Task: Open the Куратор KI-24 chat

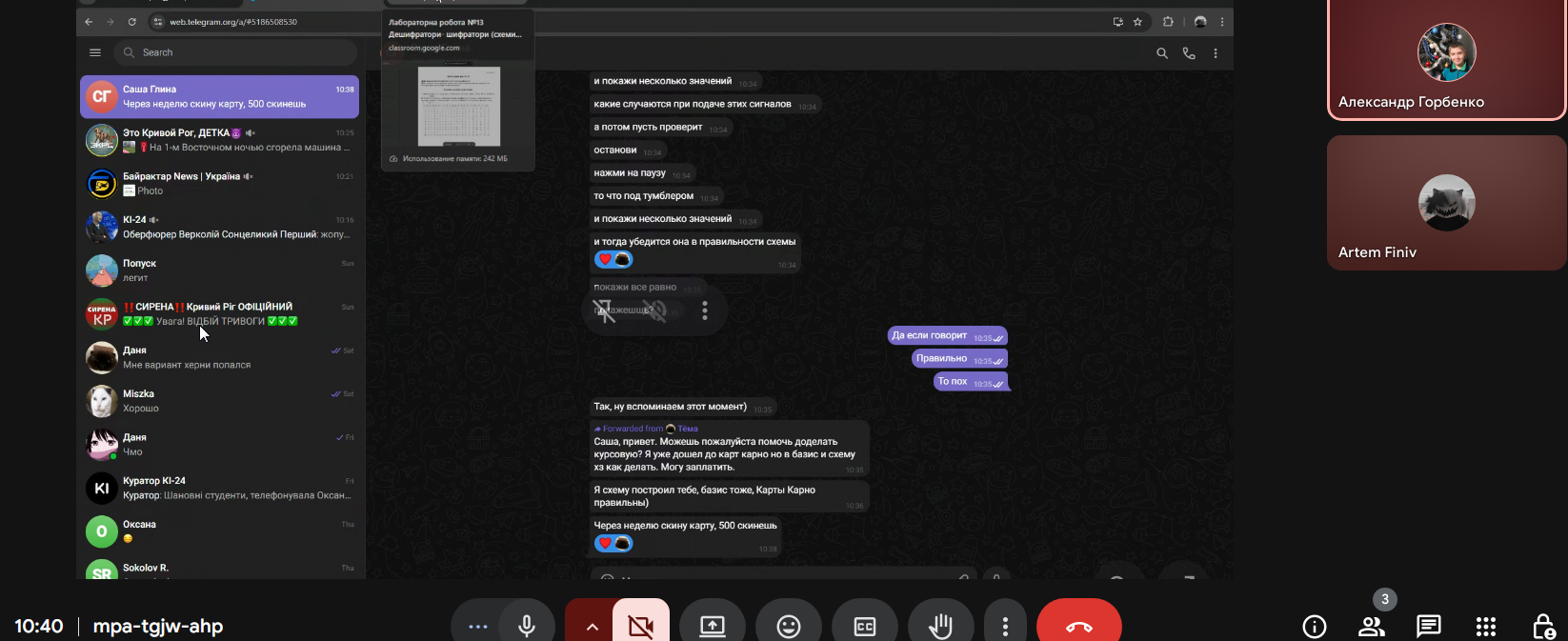Action: 220,488
